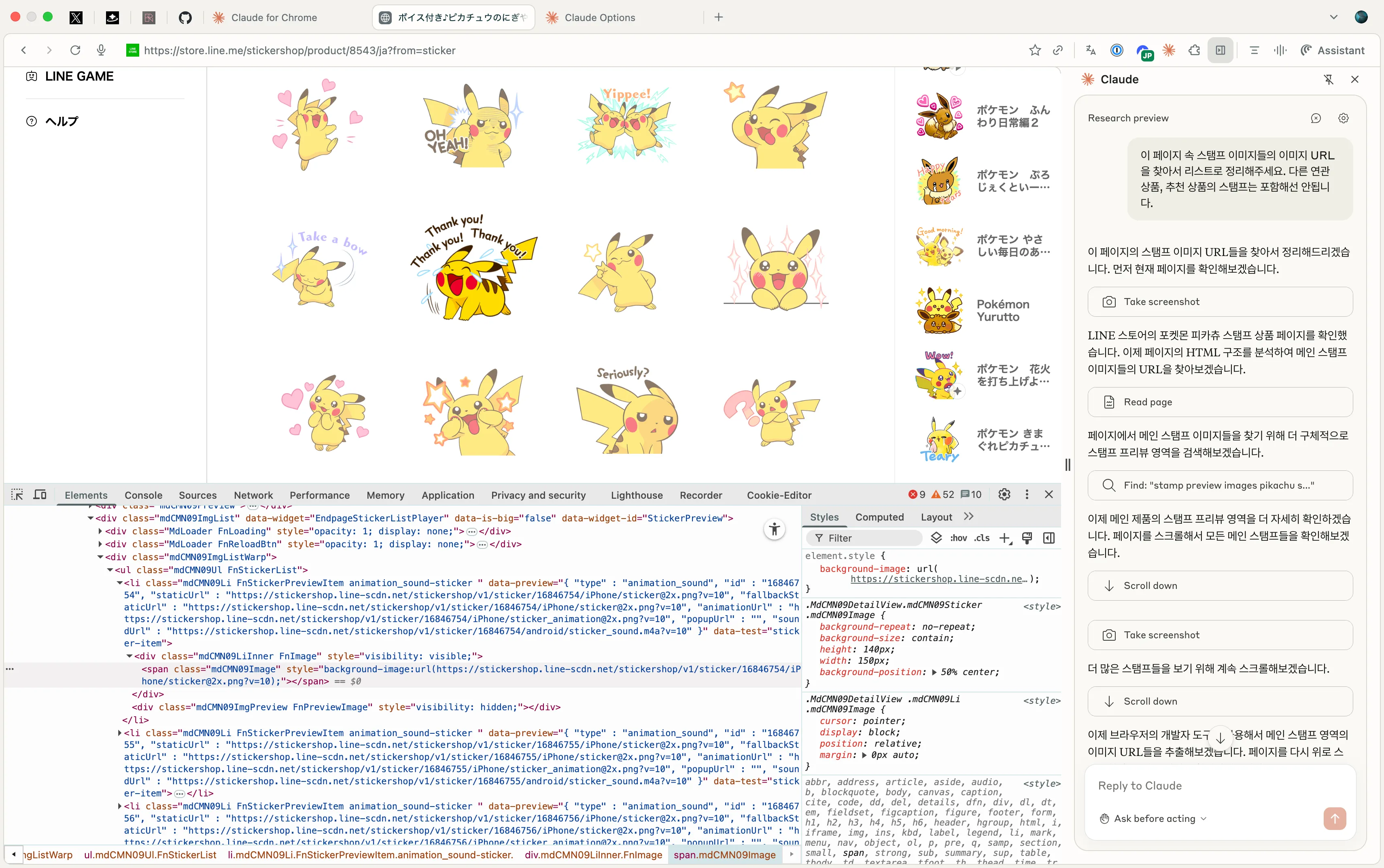Expand the MdLoader FnLoading div node
The image size is (1384, 868).
tap(100, 531)
